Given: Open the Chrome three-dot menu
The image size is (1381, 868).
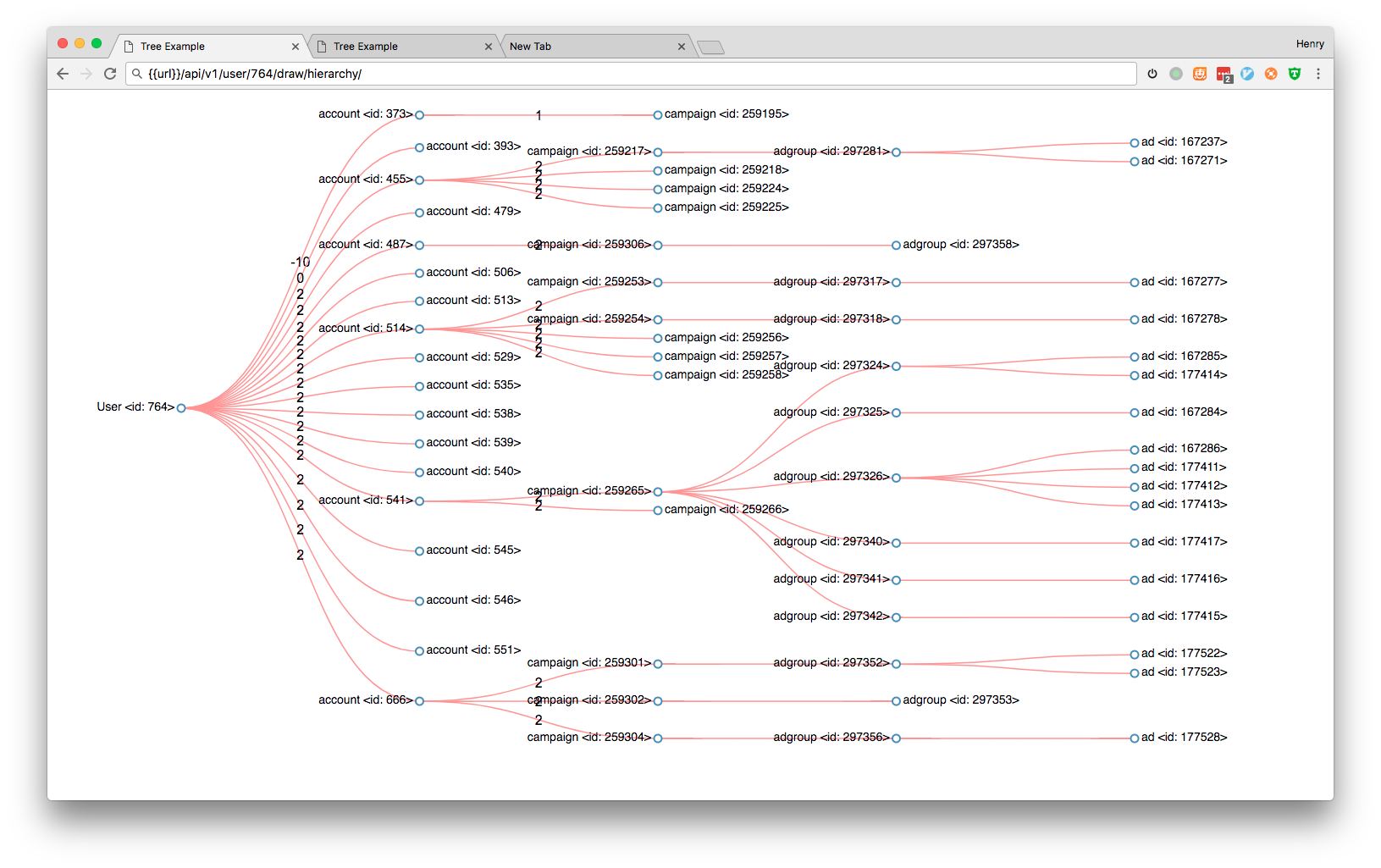Looking at the screenshot, I should click(x=1318, y=74).
